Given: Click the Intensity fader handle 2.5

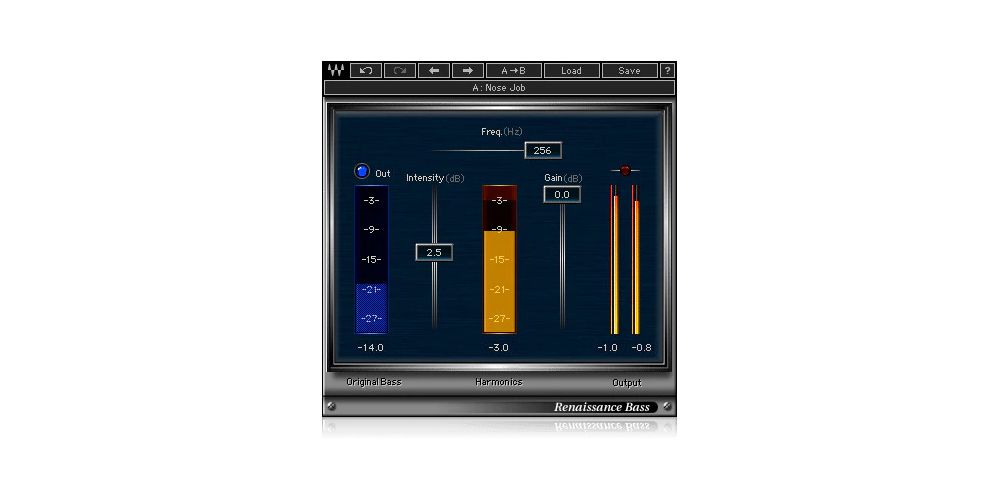Looking at the screenshot, I should (x=434, y=253).
